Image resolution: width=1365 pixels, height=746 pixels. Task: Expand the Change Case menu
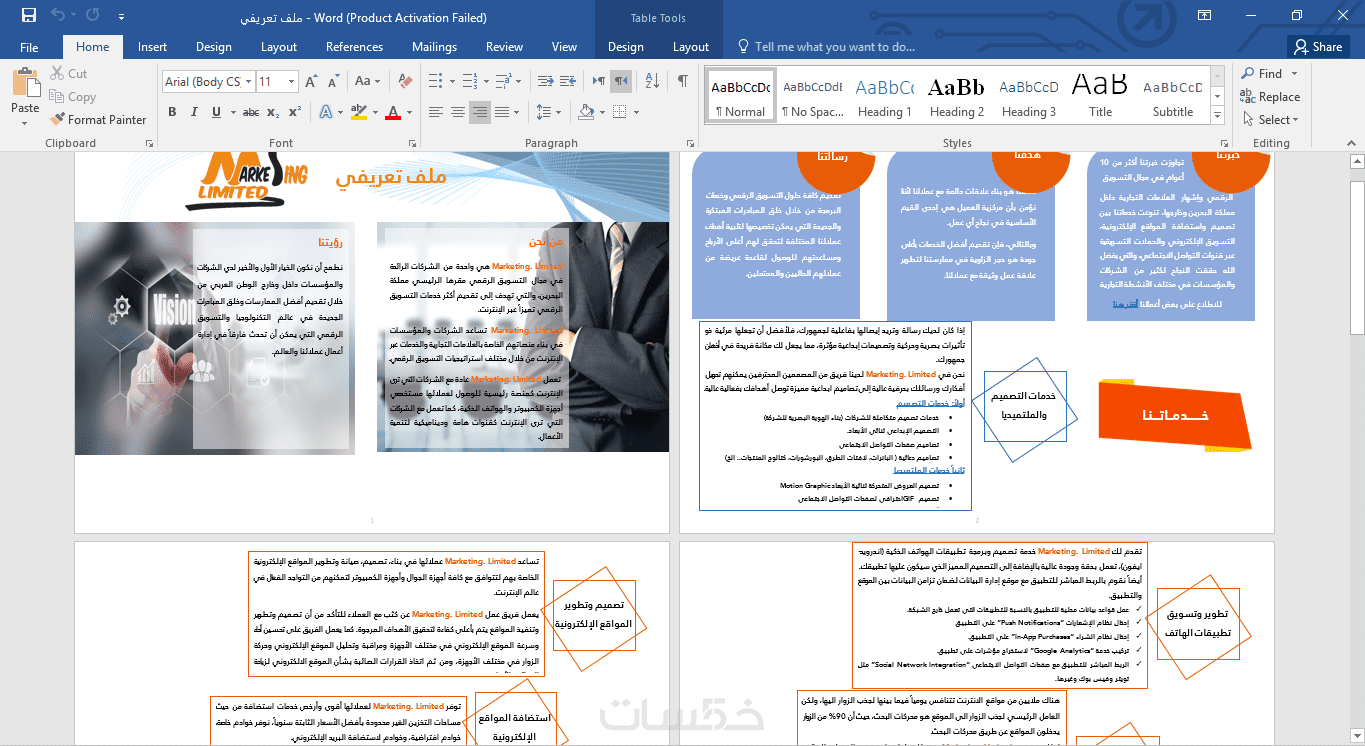coord(366,82)
